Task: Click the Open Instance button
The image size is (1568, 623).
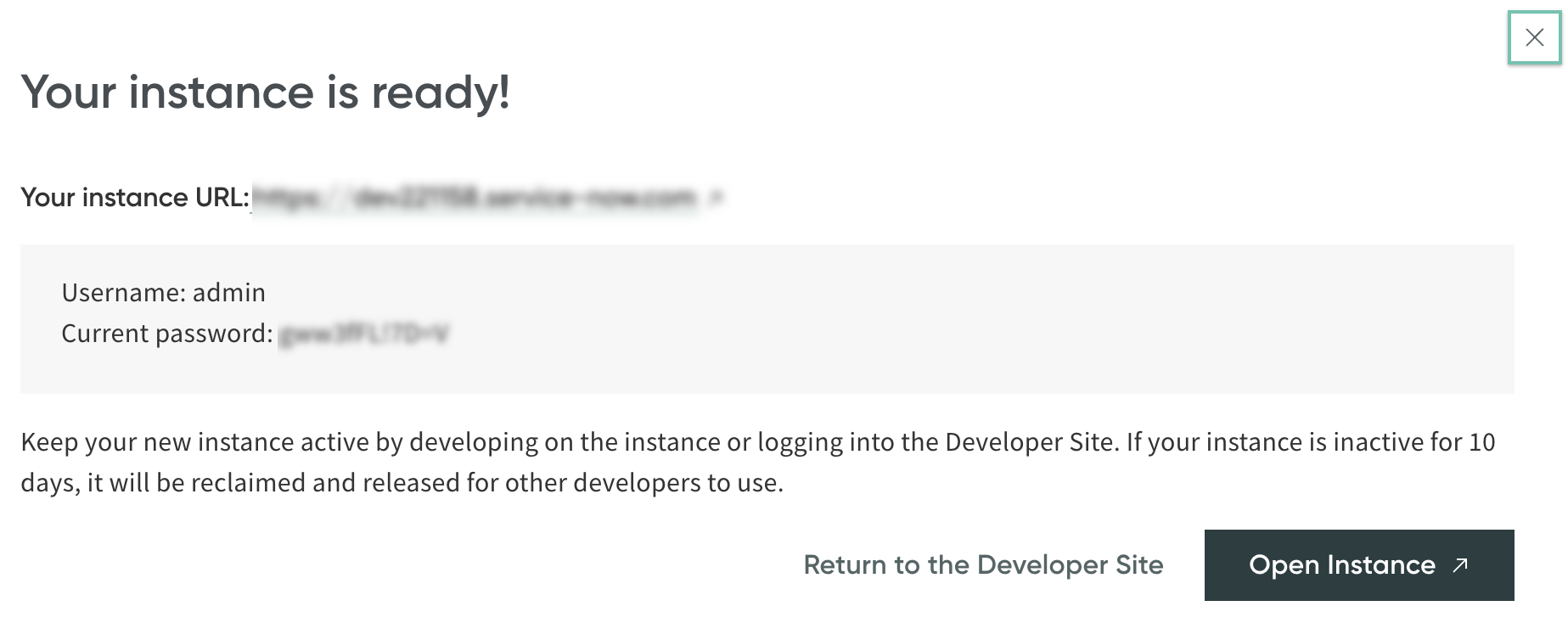Action: 1358,565
